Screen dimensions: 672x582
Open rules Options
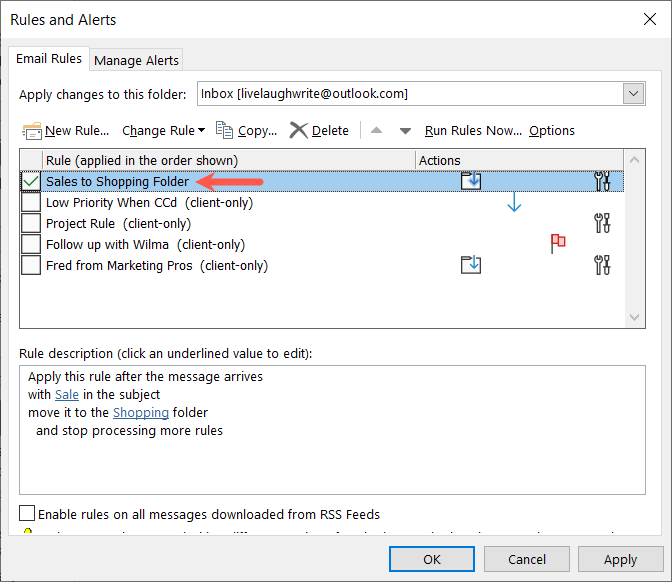click(552, 130)
